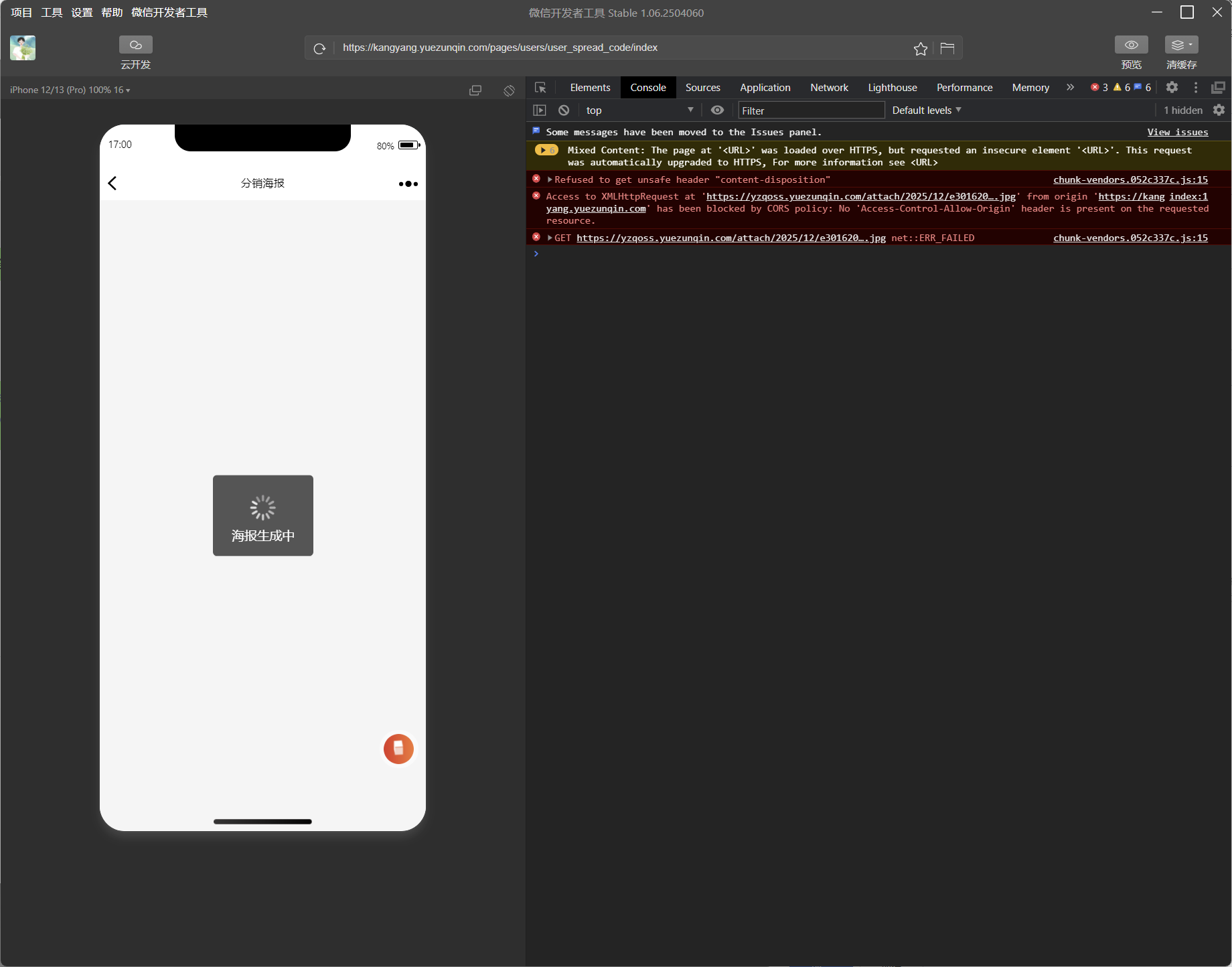Viewport: 1232px width, 967px height.
Task: Open the 设置 menu
Action: 82,13
